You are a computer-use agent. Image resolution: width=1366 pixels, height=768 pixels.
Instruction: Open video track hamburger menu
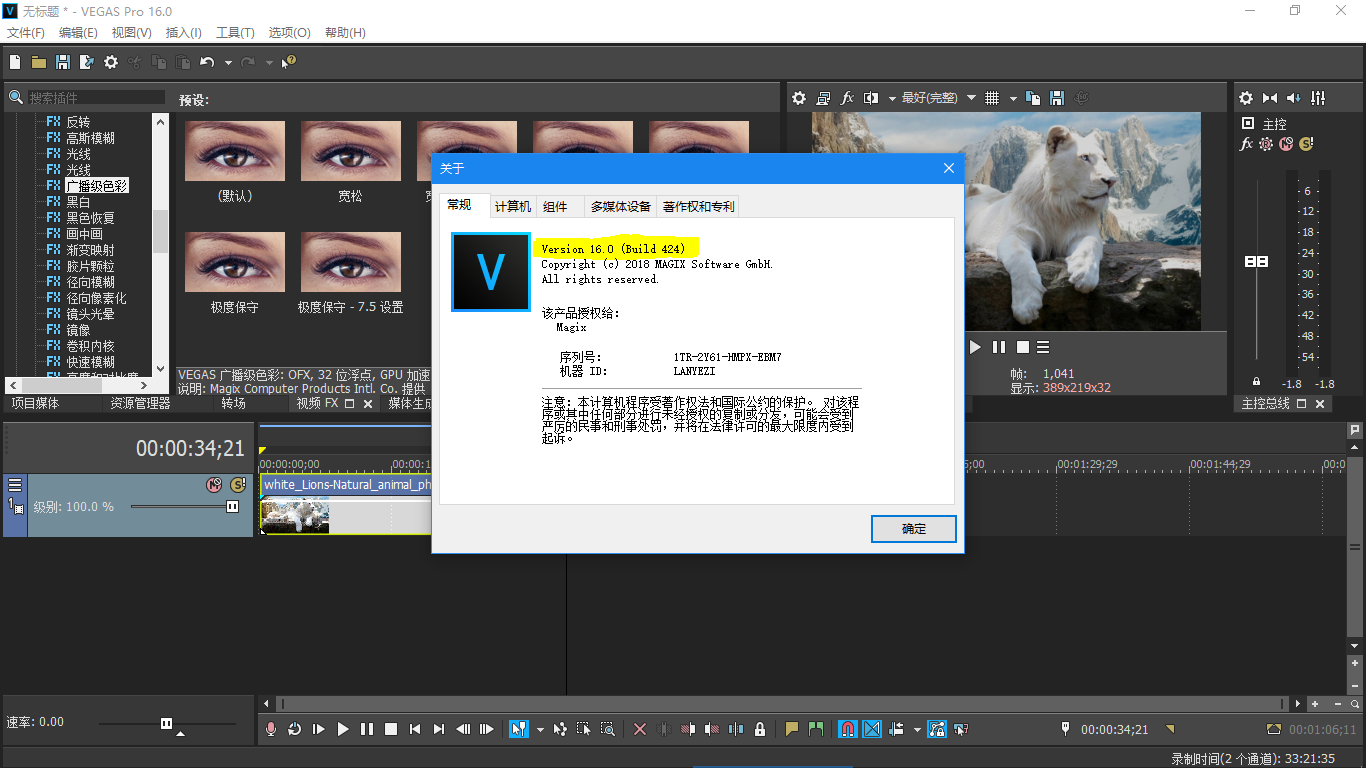click(15, 485)
